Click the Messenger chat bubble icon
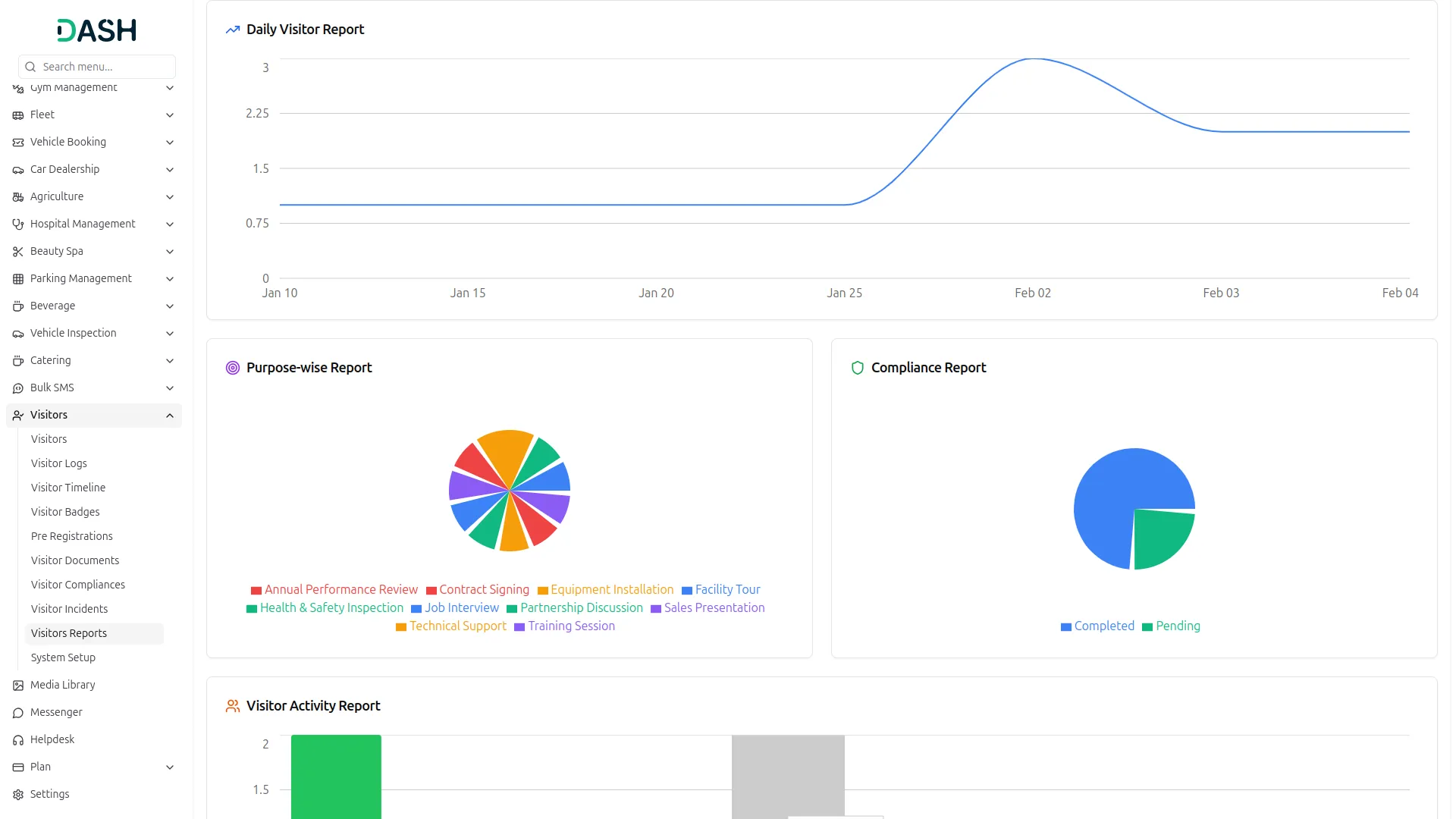The width and height of the screenshot is (1456, 819). tap(18, 713)
